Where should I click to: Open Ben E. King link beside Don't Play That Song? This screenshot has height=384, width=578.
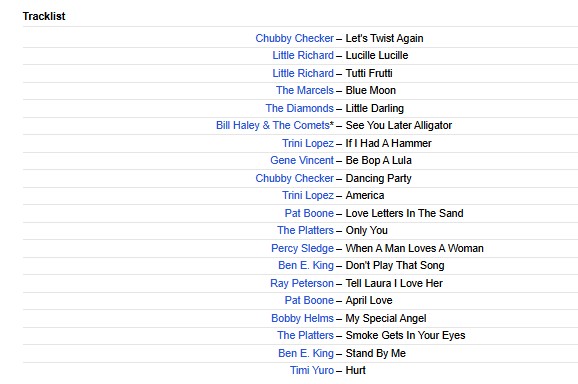pos(306,265)
